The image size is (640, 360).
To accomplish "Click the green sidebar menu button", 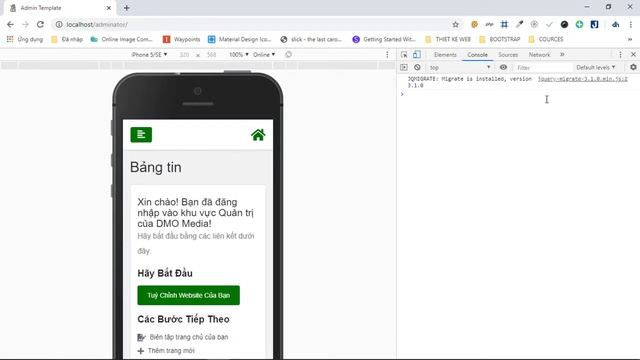I will [141, 135].
